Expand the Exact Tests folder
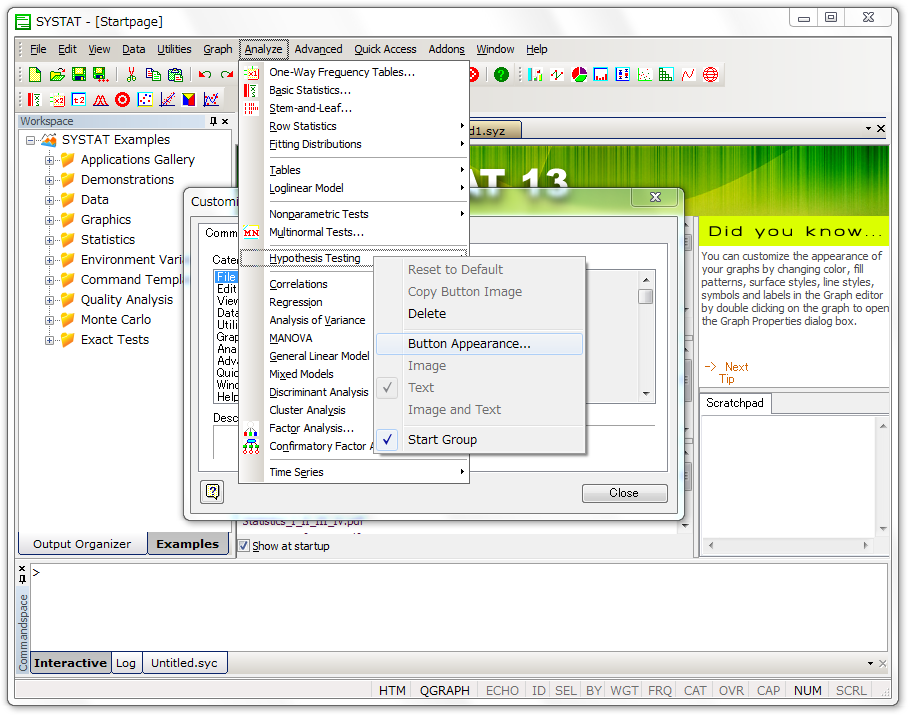Image resolution: width=909 pixels, height=715 pixels. point(49,340)
